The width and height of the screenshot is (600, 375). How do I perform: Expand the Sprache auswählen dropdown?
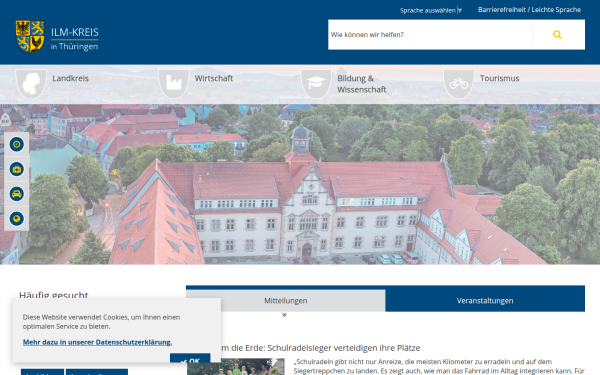[431, 10]
